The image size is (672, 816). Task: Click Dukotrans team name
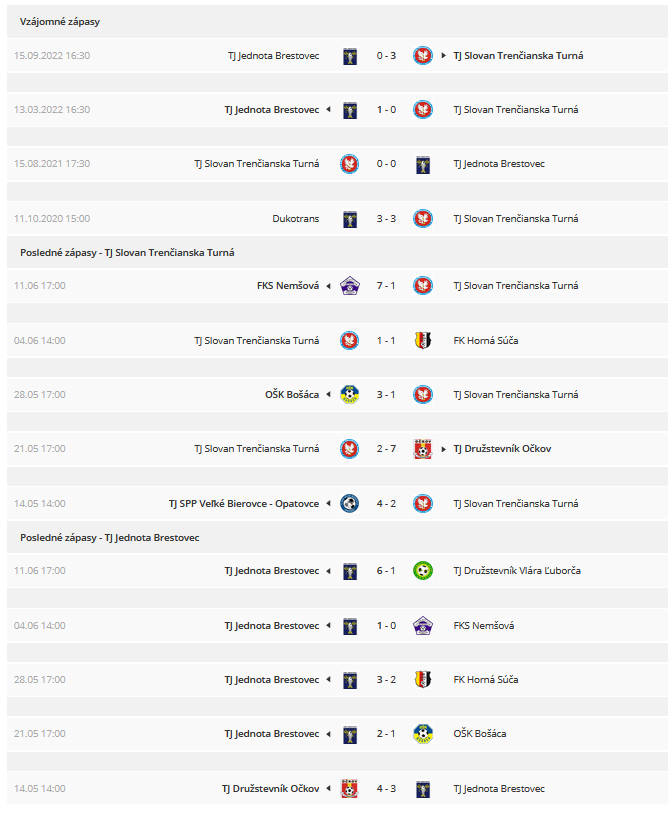tap(296, 219)
